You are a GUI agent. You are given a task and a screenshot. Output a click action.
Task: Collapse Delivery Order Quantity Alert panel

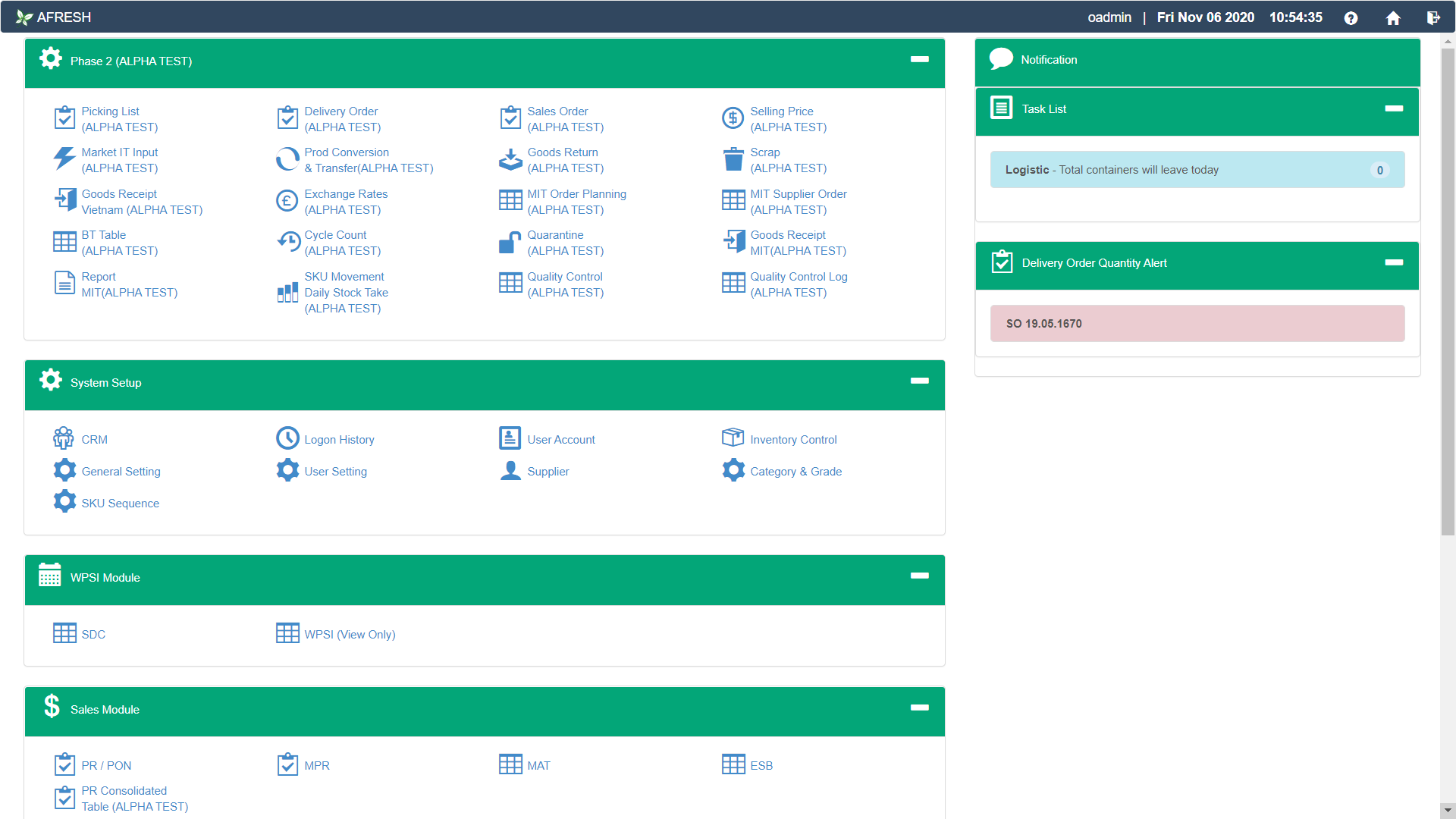1394,262
